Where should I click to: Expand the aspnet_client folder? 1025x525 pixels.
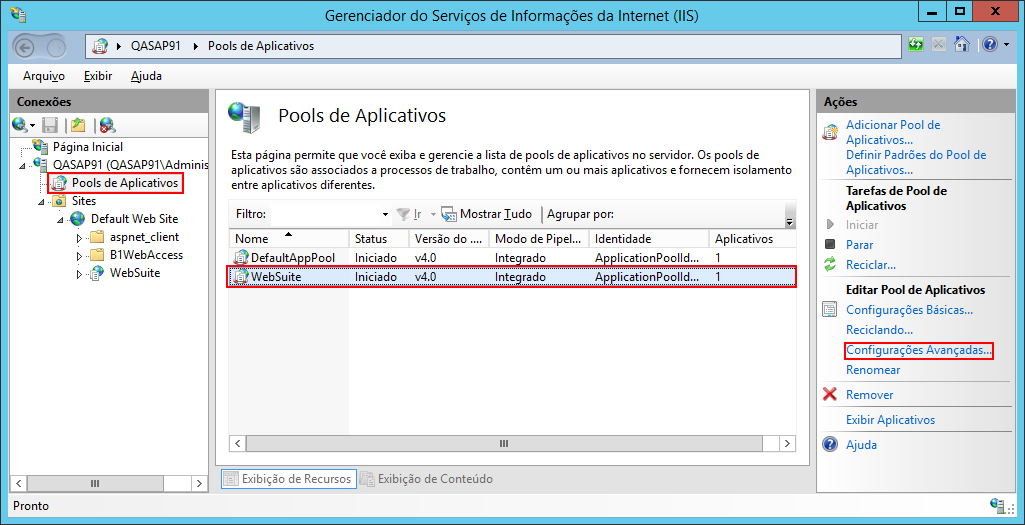point(80,237)
